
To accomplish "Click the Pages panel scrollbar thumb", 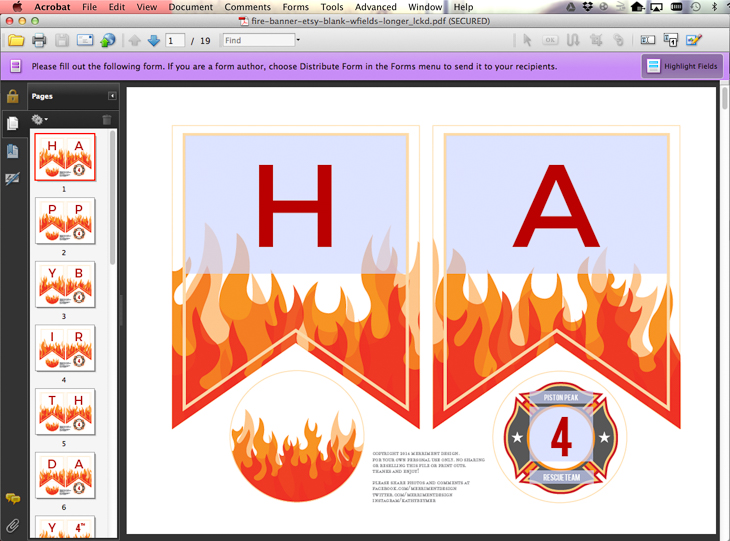I will pyautogui.click(x=112, y=198).
